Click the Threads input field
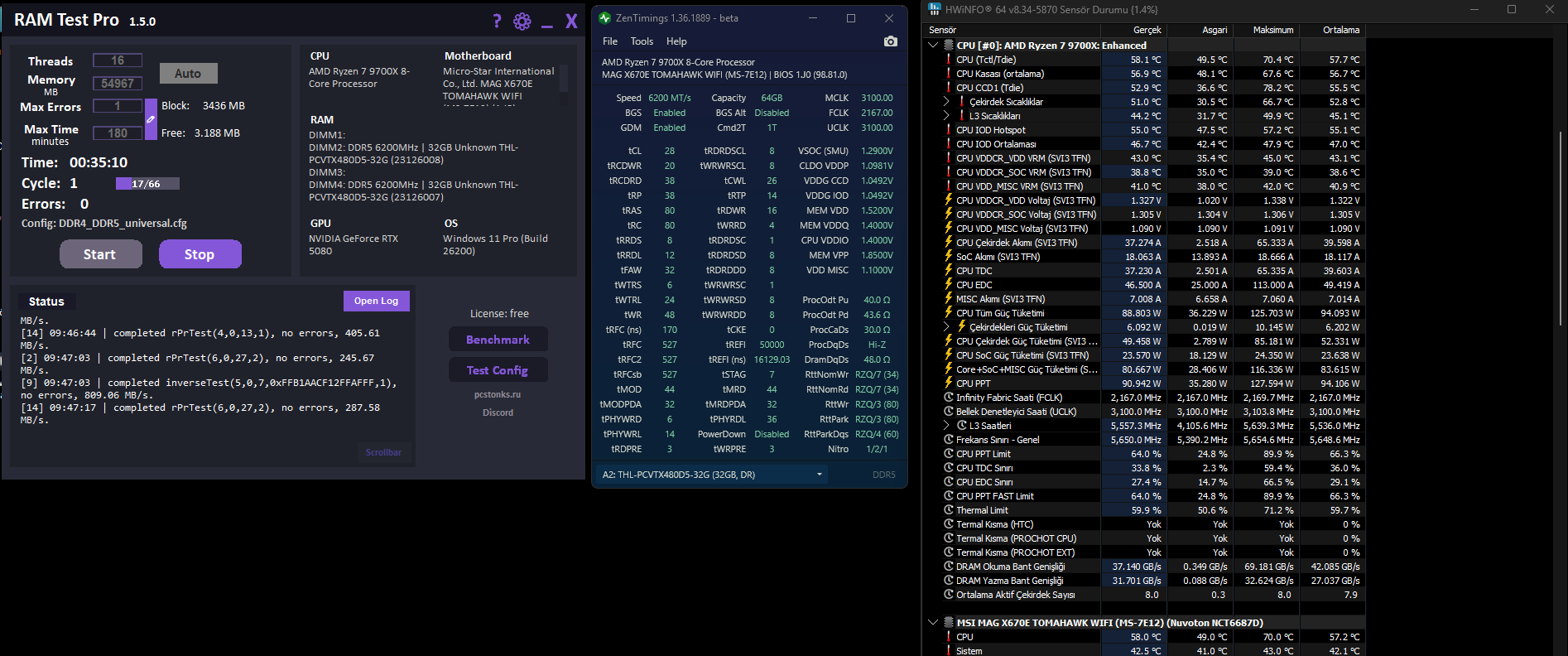Viewport: 1568px width, 656px height. click(118, 60)
